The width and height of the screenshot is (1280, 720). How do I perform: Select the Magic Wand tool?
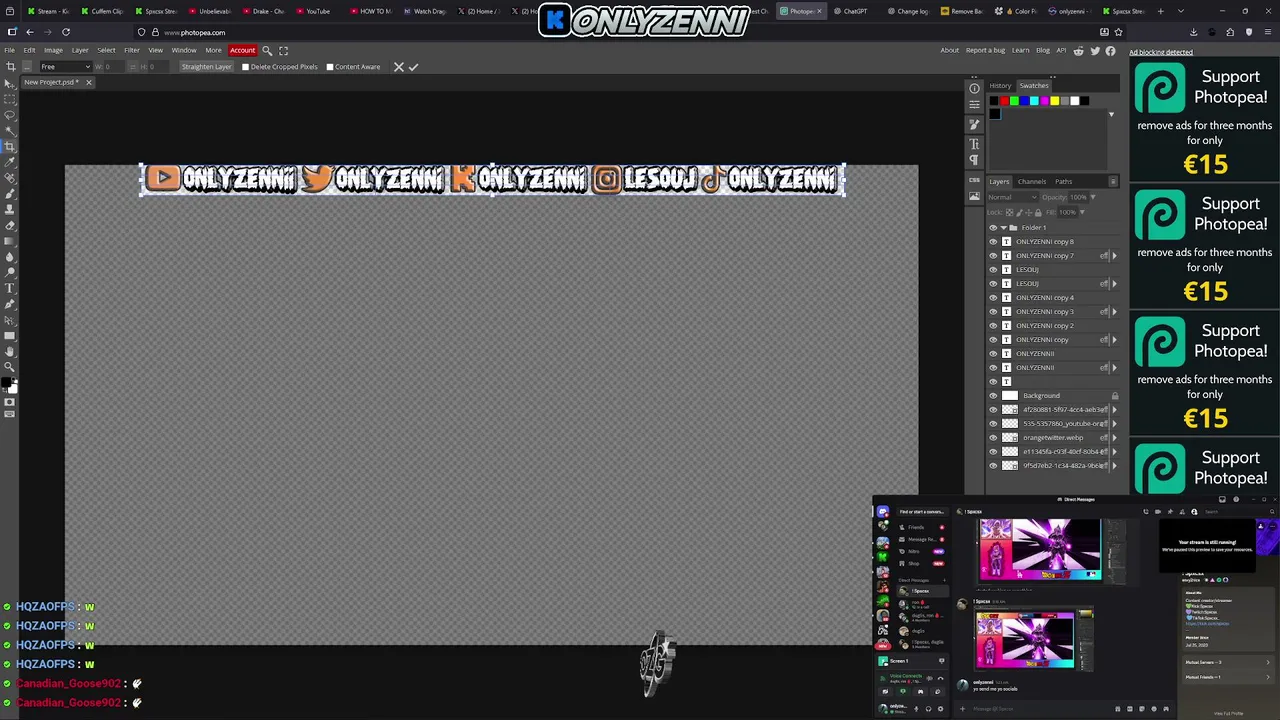(x=10, y=131)
